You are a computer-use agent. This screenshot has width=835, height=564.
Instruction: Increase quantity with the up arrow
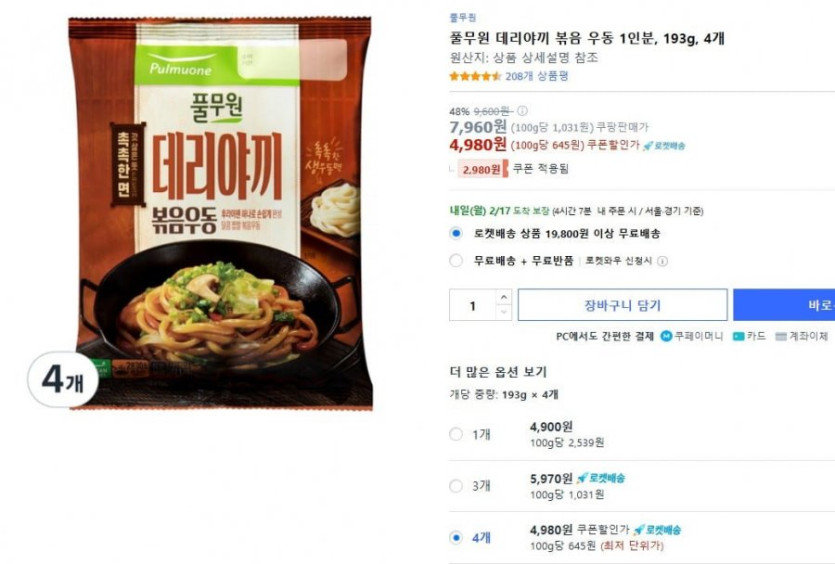pyautogui.click(x=504, y=297)
